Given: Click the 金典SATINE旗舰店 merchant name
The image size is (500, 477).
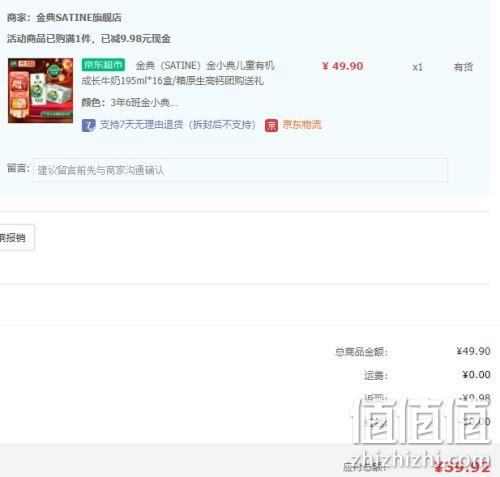Looking at the screenshot, I should 79,17.
